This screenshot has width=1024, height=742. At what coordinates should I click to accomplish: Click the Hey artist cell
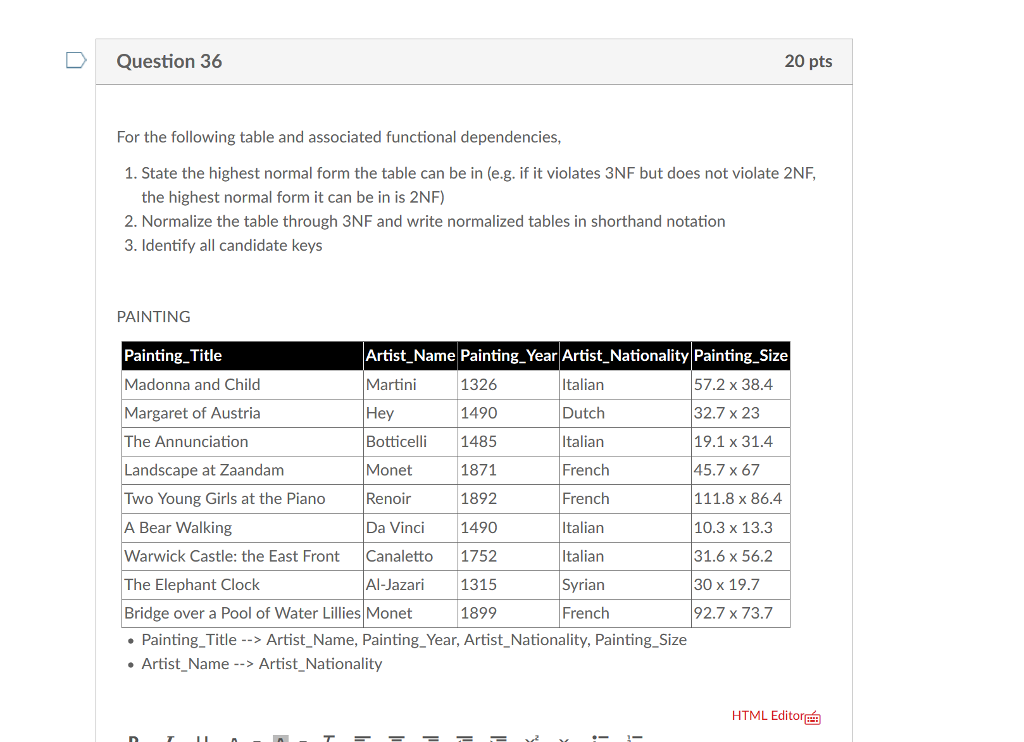410,413
